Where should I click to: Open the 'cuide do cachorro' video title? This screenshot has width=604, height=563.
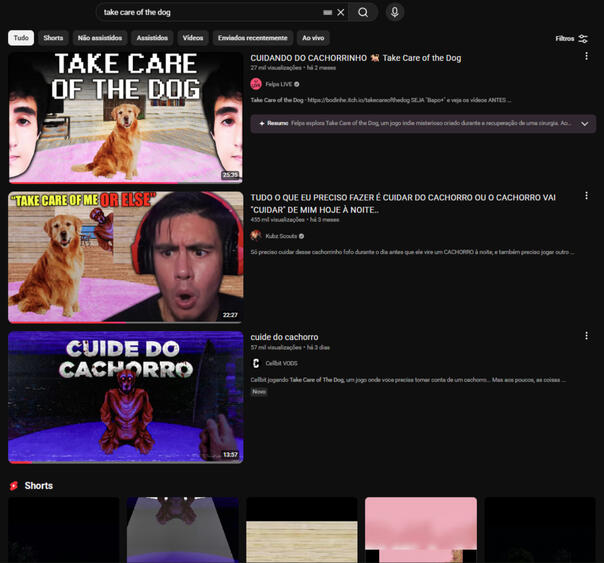tap(284, 337)
